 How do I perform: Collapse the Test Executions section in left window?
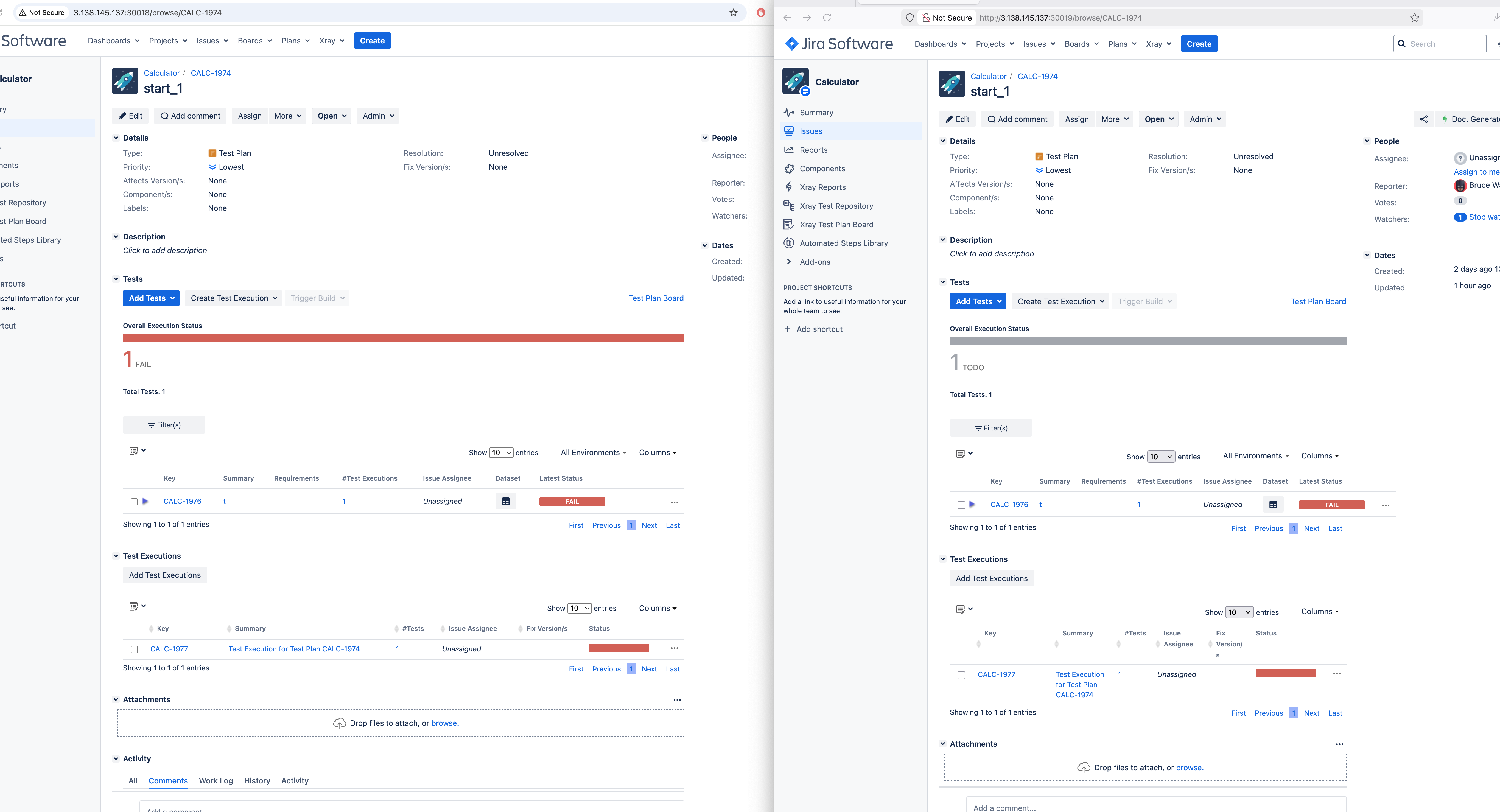[x=116, y=556]
